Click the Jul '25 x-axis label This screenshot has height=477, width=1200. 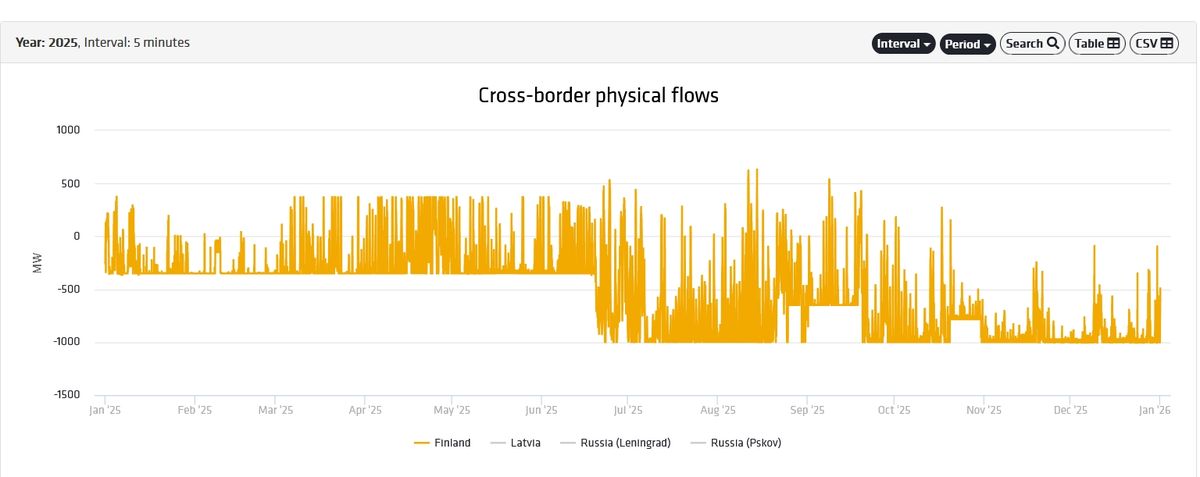click(x=628, y=410)
